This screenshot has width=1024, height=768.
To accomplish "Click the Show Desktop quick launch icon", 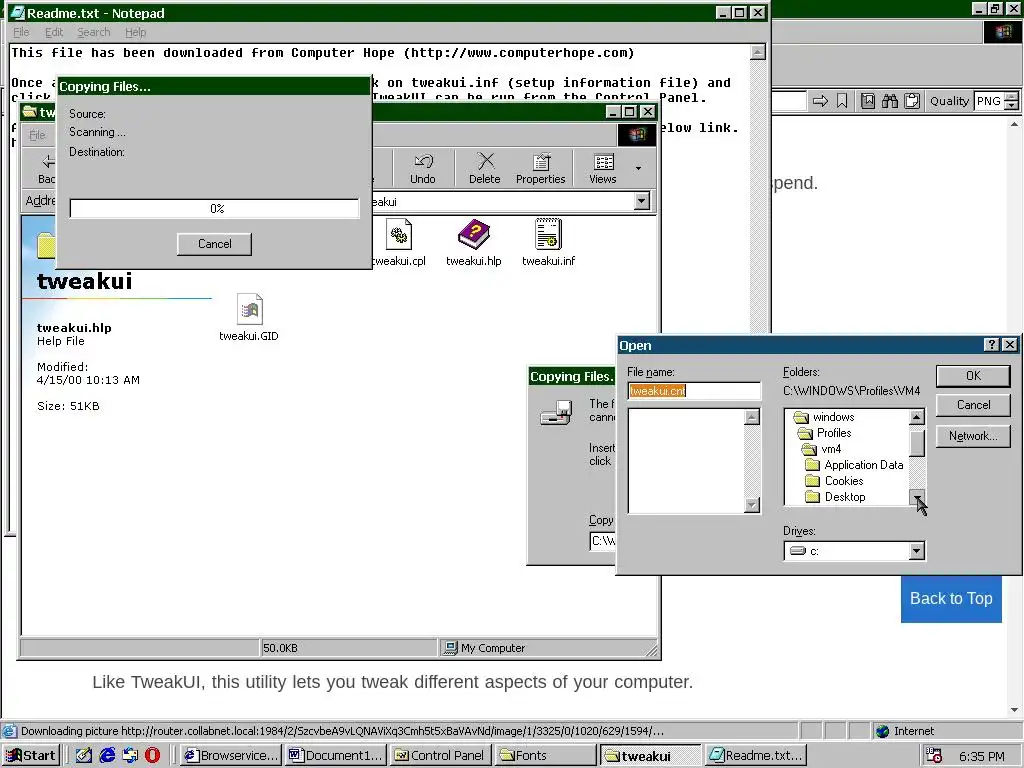I will click(x=84, y=755).
